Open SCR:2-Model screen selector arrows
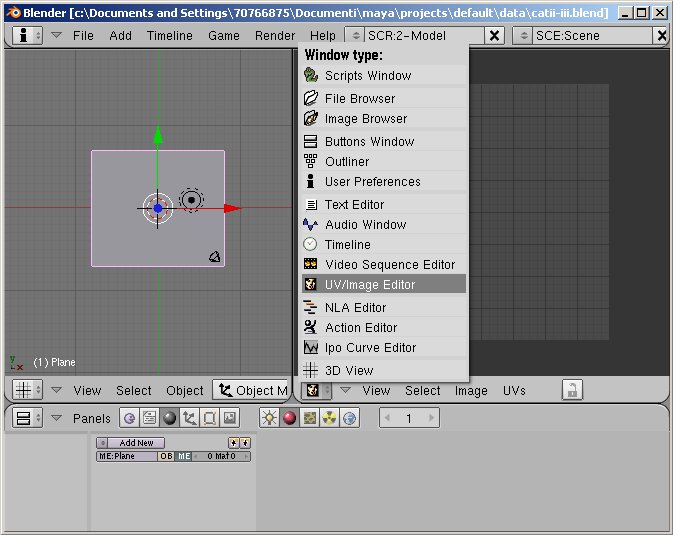The width and height of the screenshot is (673, 535). click(x=355, y=36)
